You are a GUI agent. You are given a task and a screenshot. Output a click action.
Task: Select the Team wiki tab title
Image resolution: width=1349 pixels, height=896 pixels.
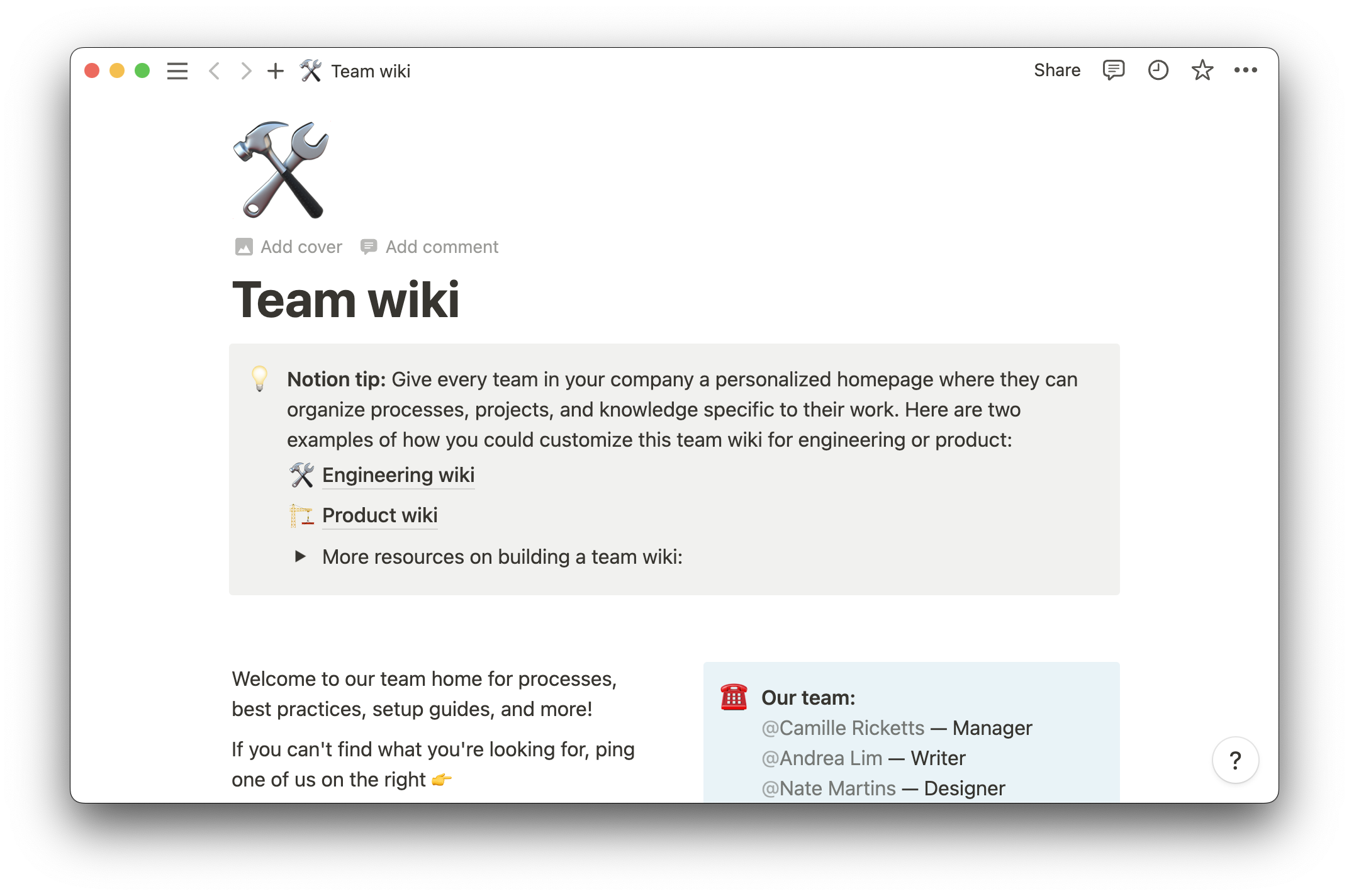[x=370, y=70]
